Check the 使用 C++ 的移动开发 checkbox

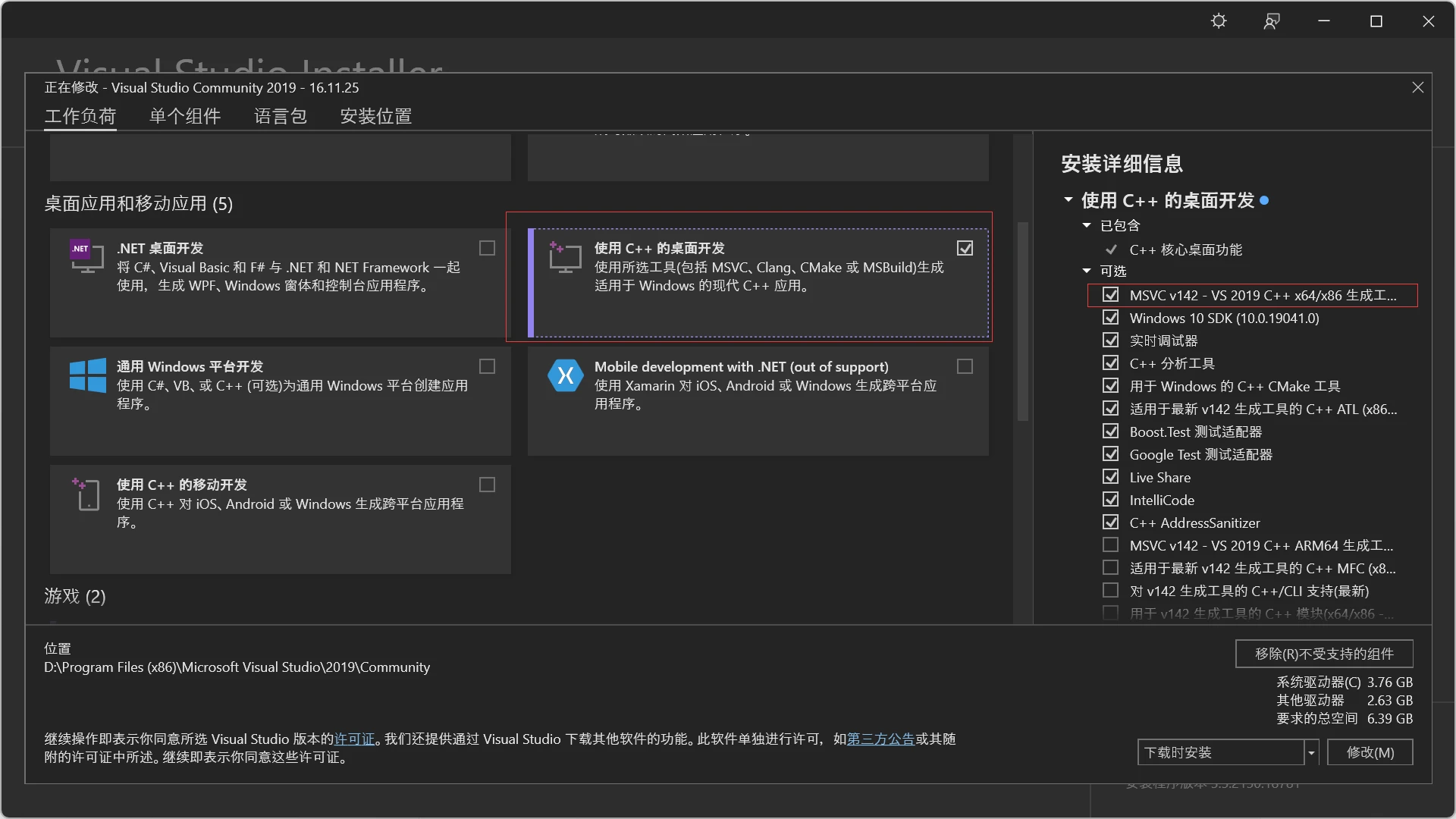(x=487, y=485)
